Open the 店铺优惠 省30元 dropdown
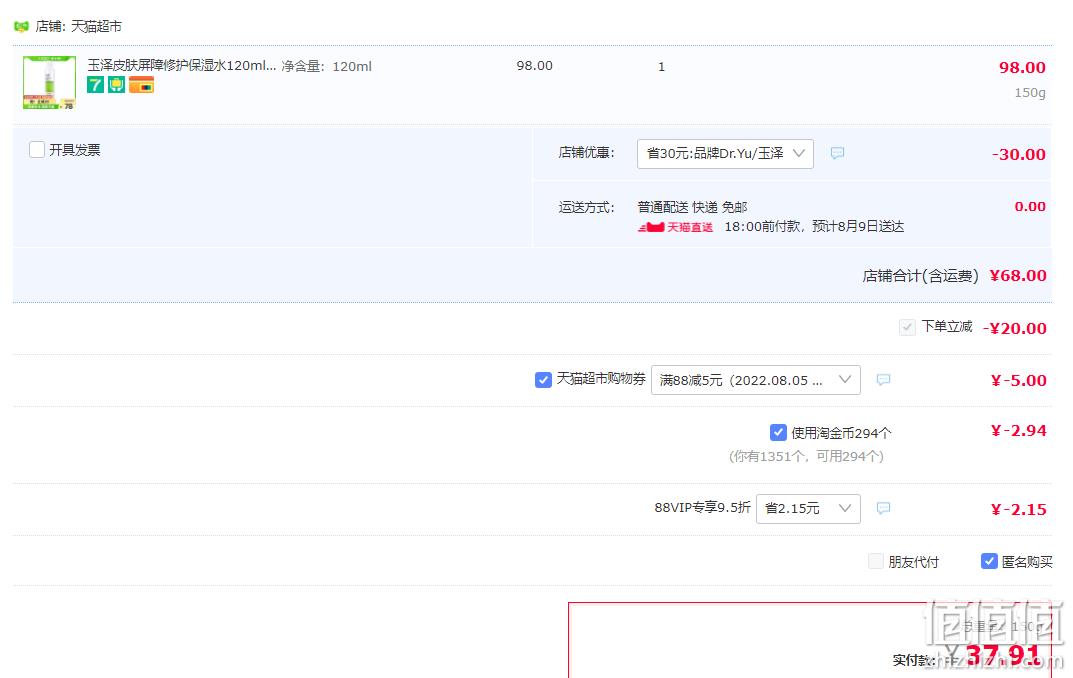Screen dimensions: 1073x678 click(725, 154)
